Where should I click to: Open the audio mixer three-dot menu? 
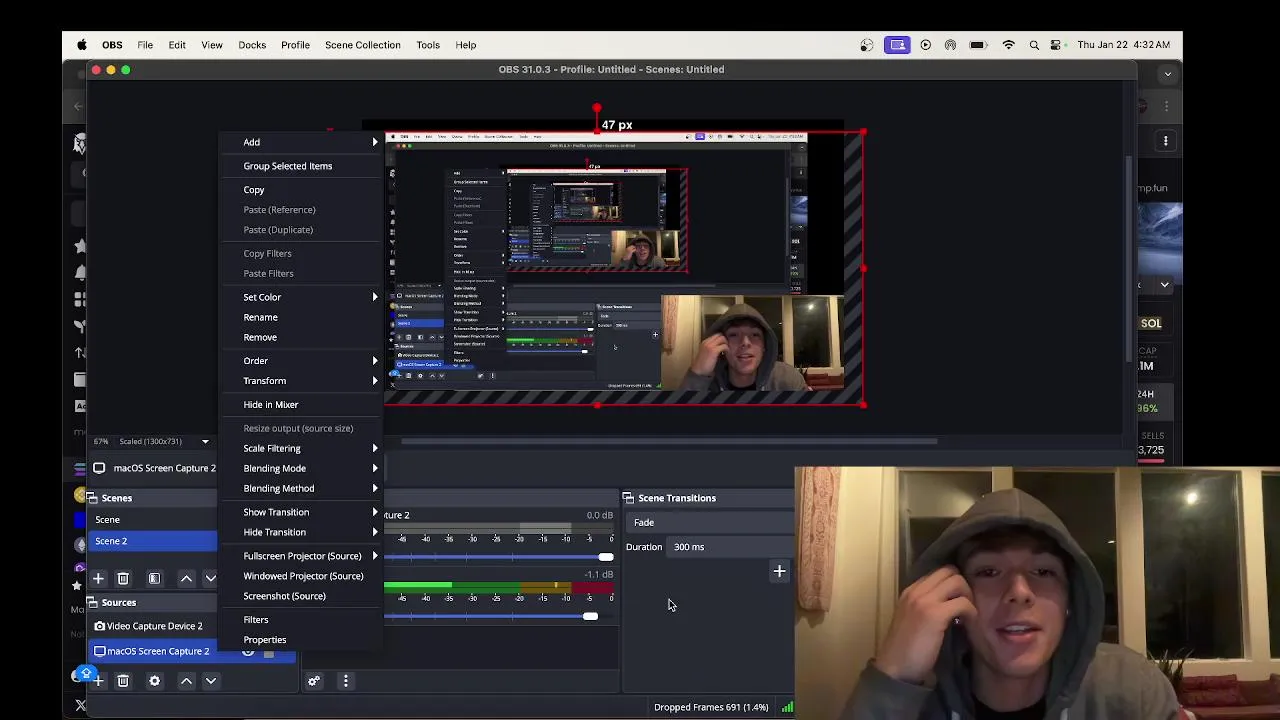tap(346, 681)
